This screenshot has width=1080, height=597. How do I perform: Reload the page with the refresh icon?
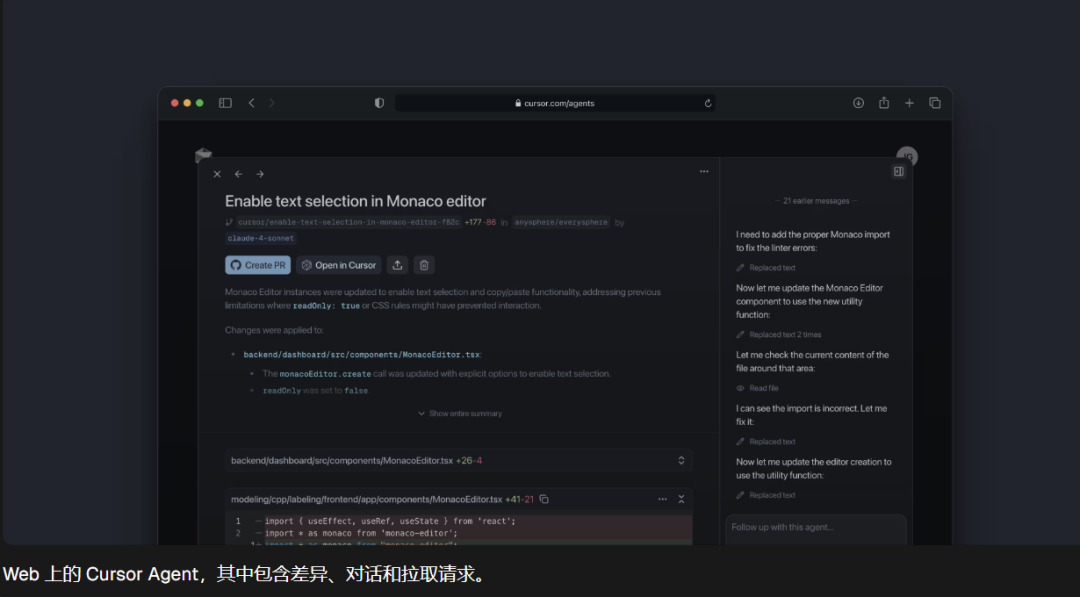pos(707,103)
